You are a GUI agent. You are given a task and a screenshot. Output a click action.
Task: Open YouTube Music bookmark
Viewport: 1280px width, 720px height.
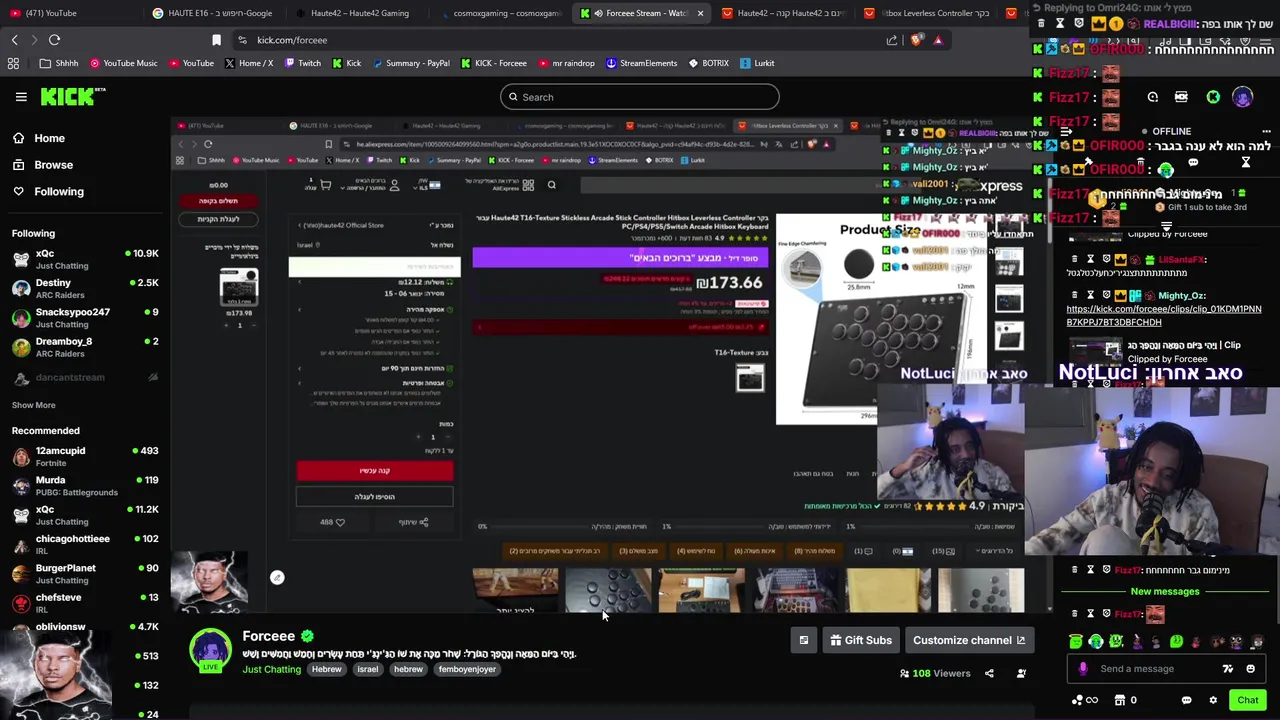123,63
